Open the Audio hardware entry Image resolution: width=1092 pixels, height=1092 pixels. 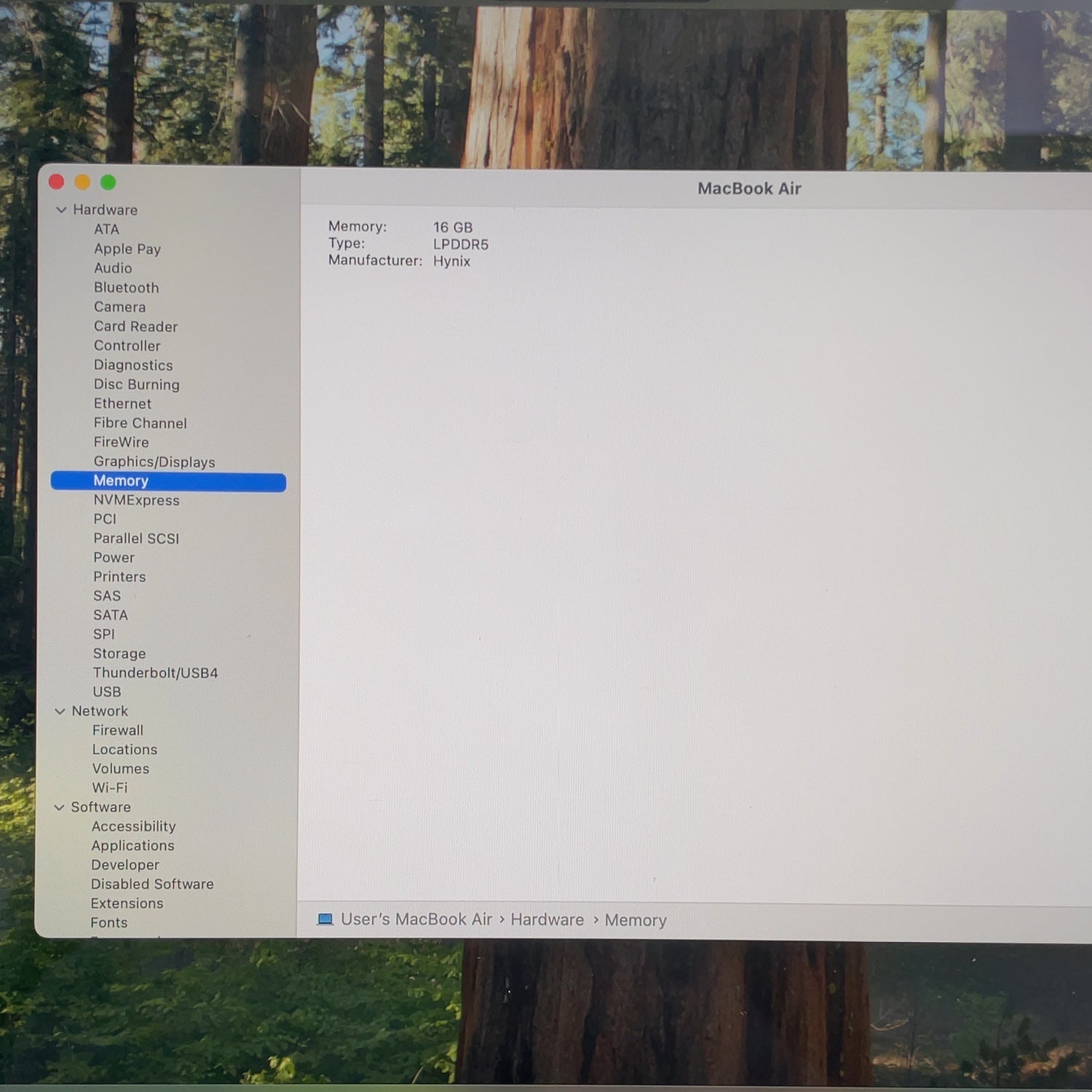point(113,268)
